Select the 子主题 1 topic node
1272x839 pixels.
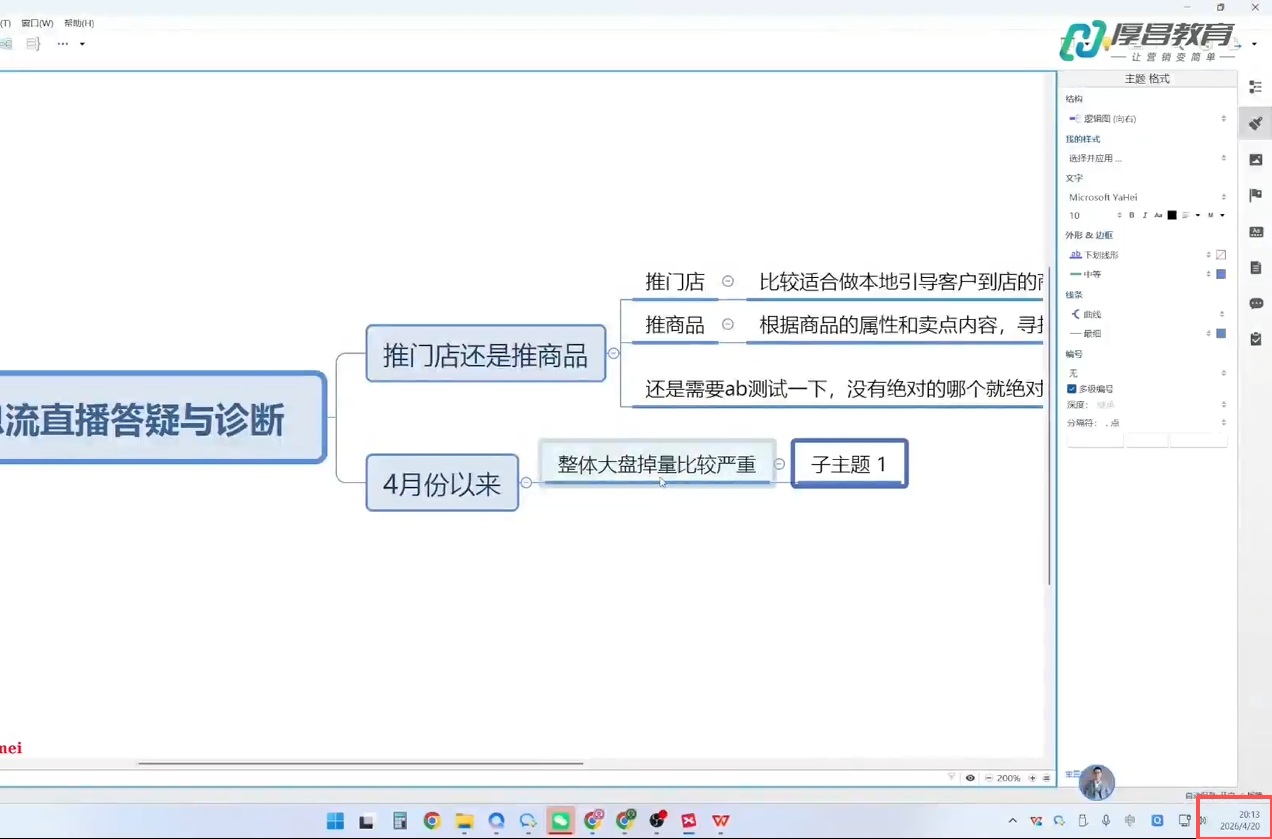click(849, 464)
